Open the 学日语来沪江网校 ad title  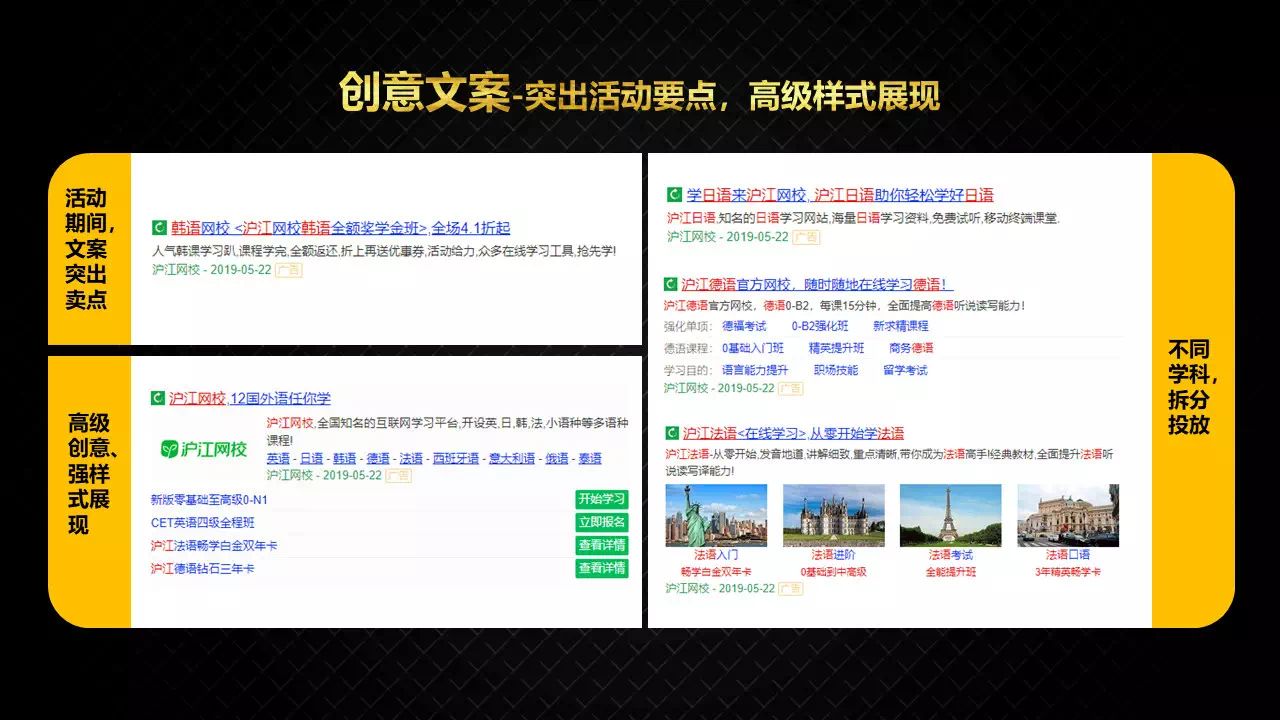pos(840,195)
